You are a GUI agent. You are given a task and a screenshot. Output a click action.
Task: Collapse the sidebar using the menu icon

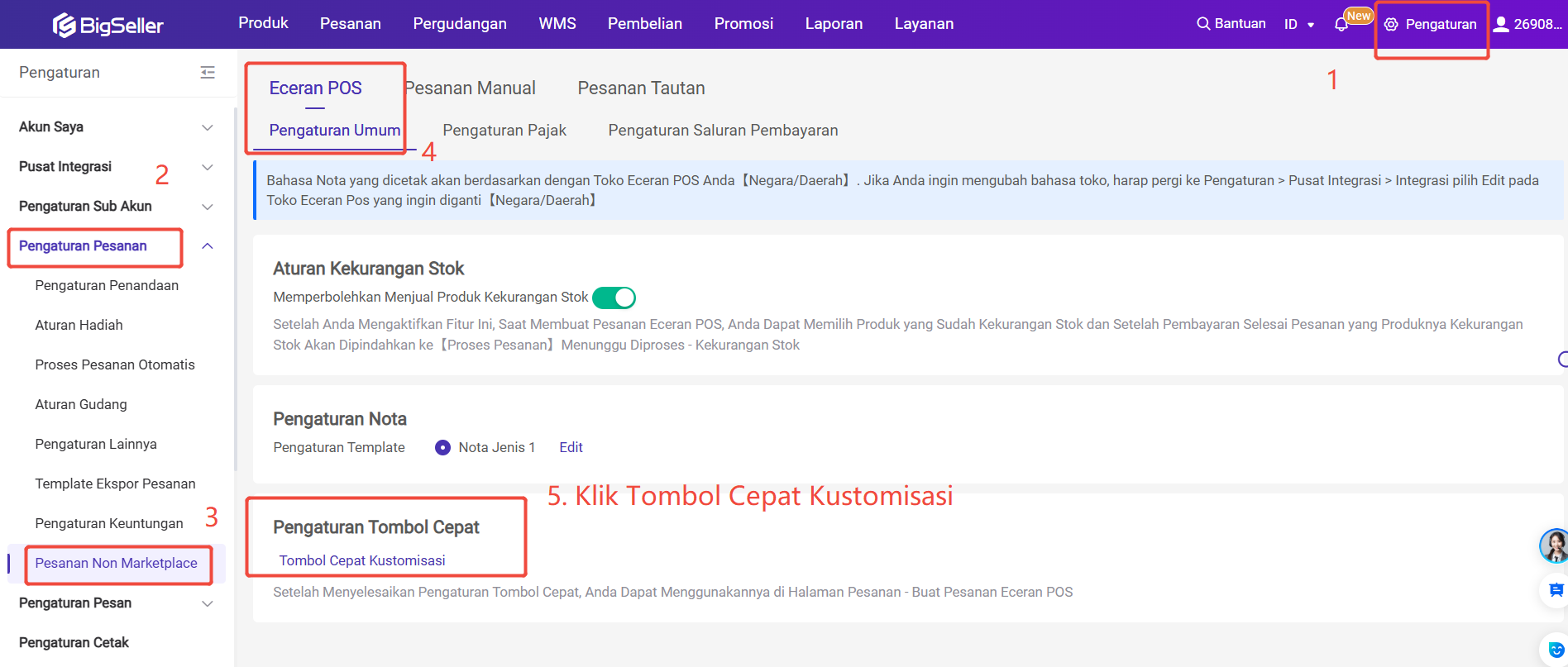click(208, 73)
